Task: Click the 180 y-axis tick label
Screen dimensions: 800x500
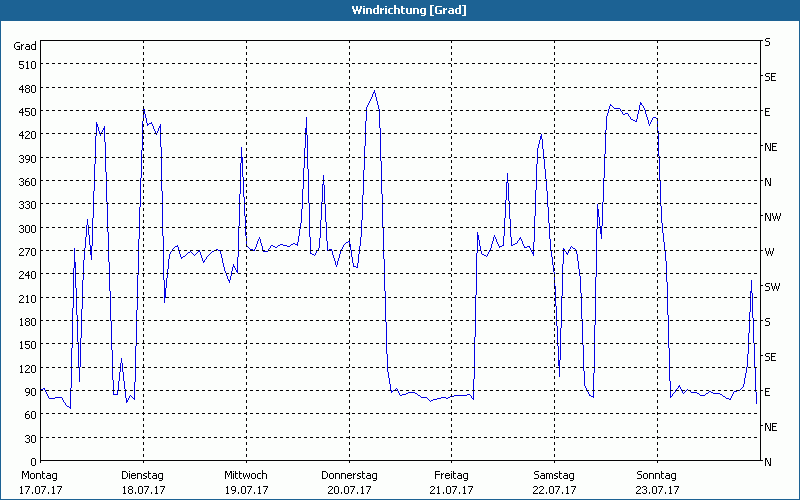Action: 26,322
